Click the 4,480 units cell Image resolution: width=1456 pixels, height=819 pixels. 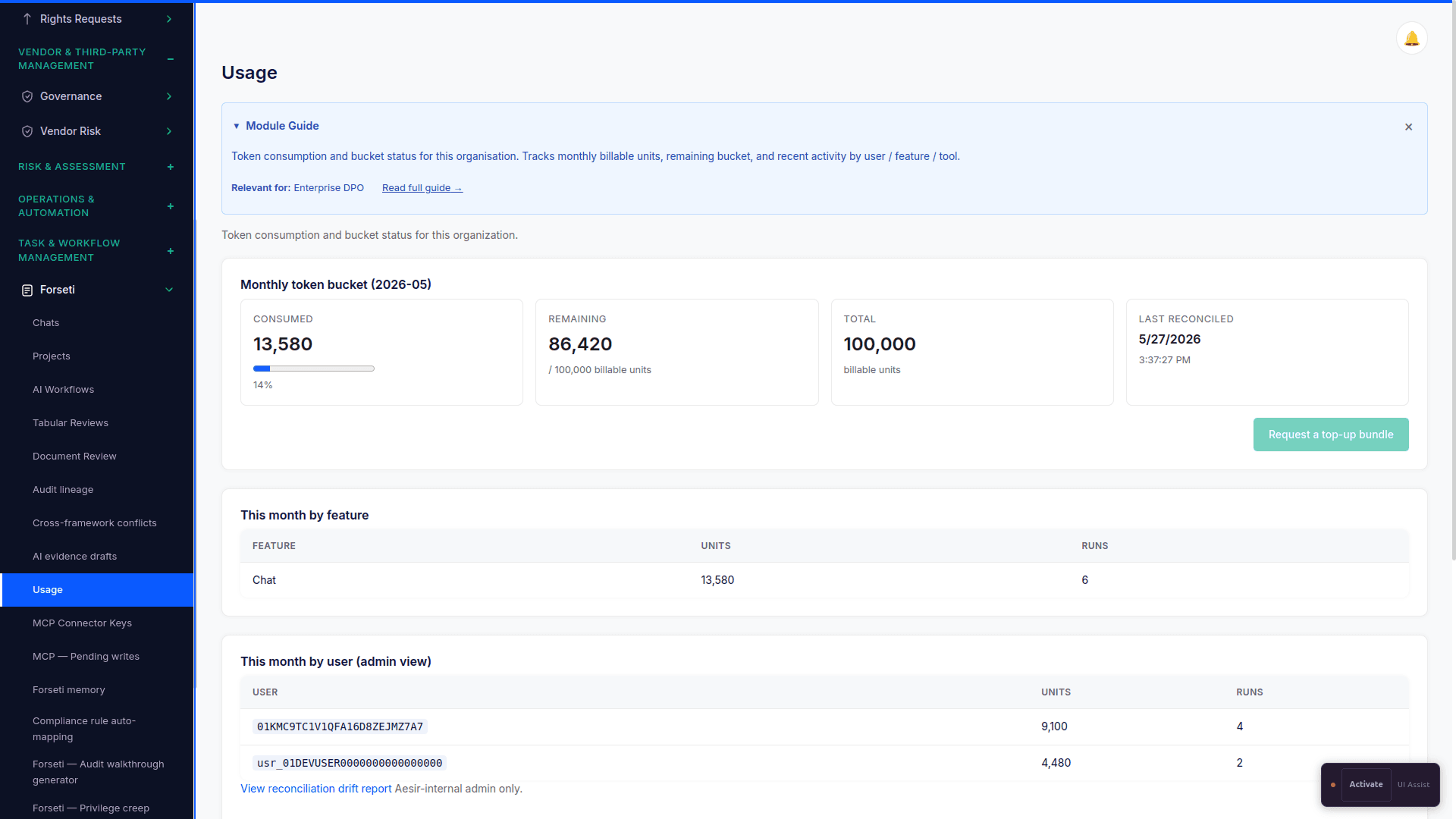coord(1056,763)
